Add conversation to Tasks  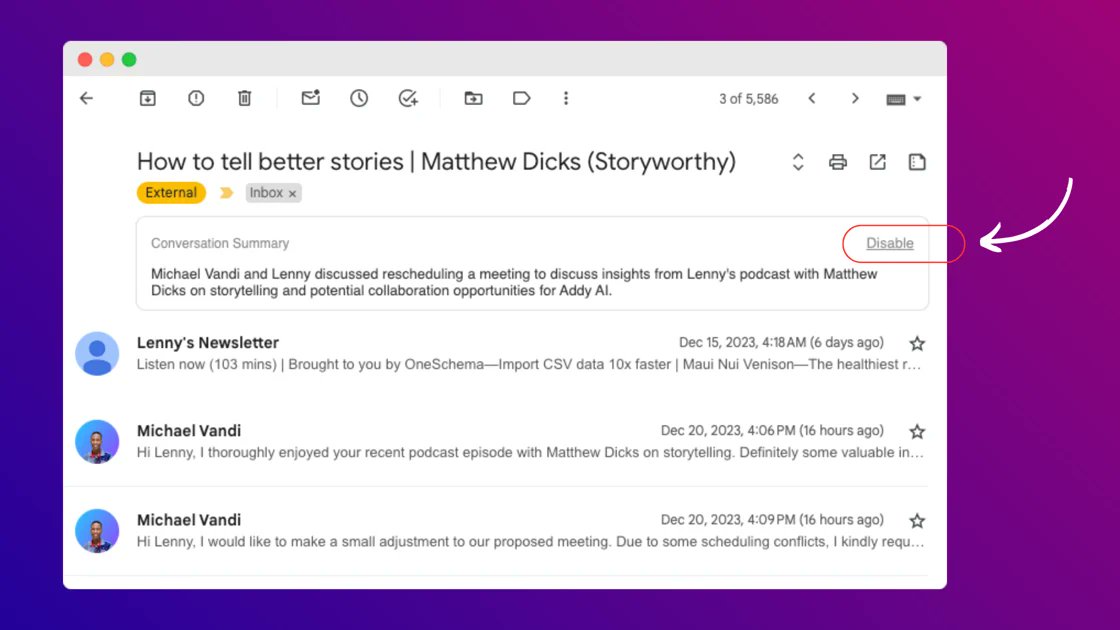coord(408,99)
